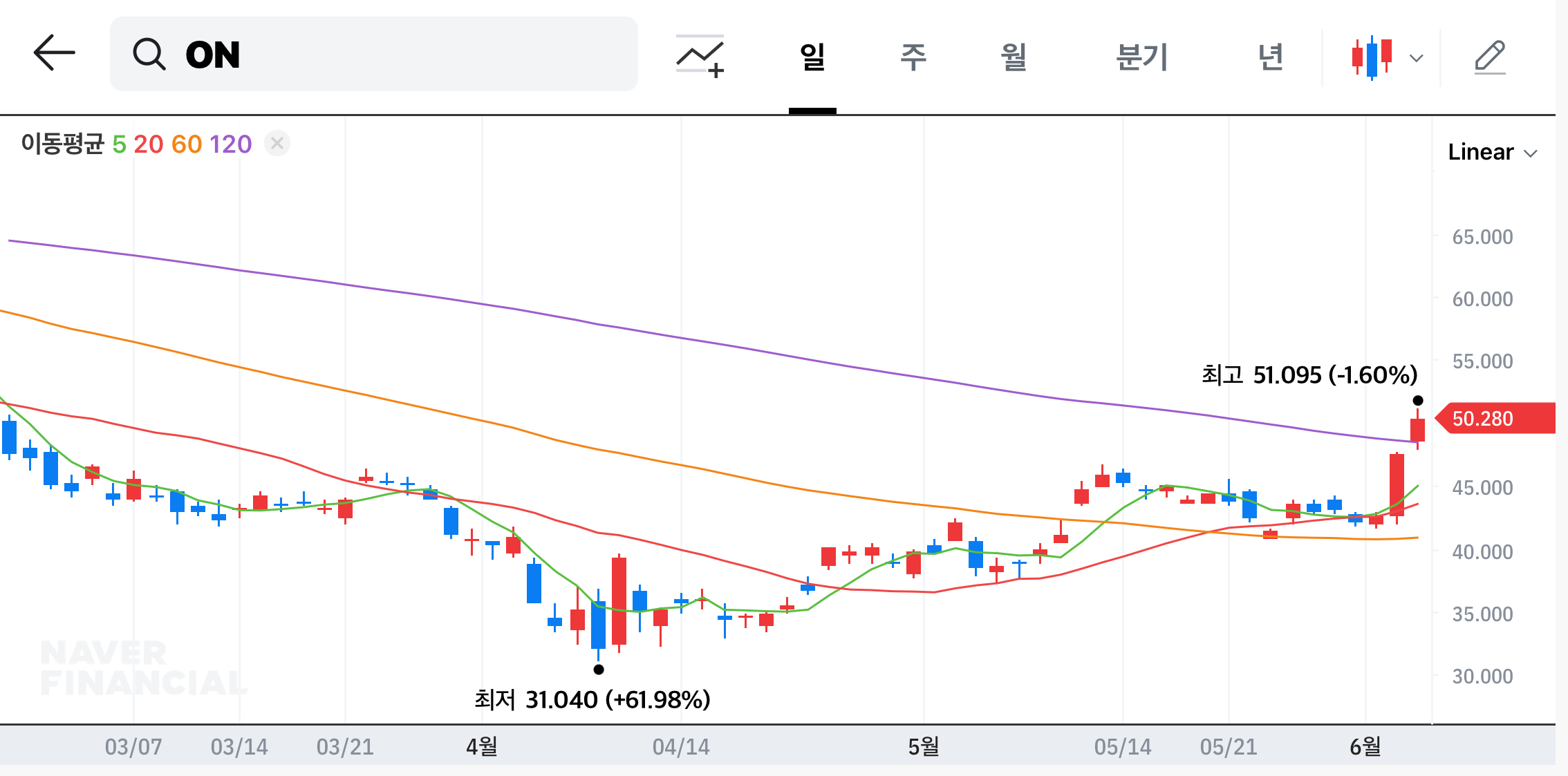The image size is (1568, 776).
Task: Open the Linear scale dropdown
Action: tap(1492, 152)
